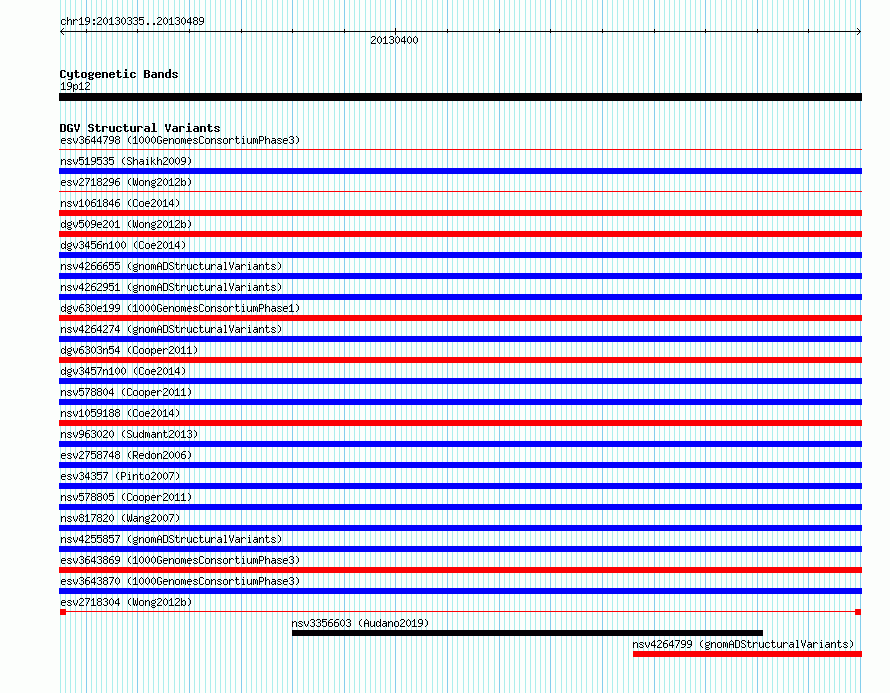Click the black 19p12 cytogenetic band bar
The width and height of the screenshot is (890, 693).
460,97
